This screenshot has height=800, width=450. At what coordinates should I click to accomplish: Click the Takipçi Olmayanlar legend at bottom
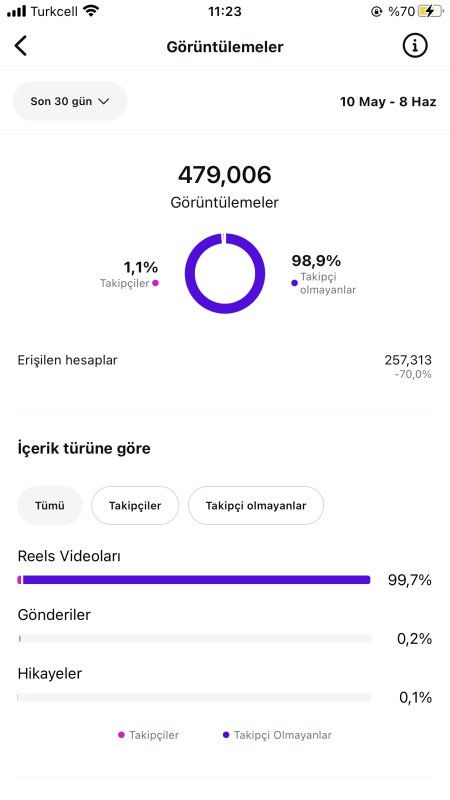tap(277, 735)
